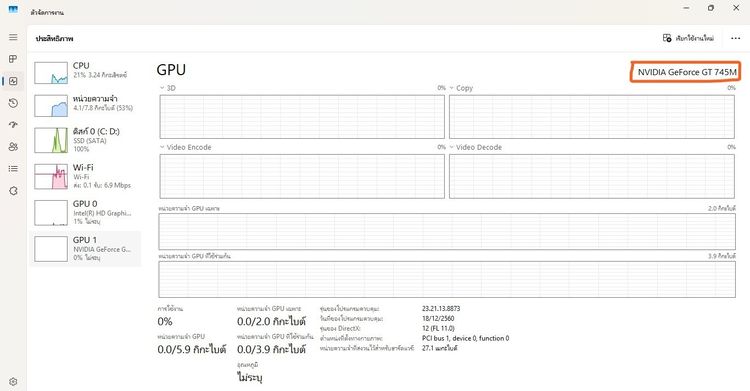Click the 27.1 reserved memory value

[x=440, y=348]
